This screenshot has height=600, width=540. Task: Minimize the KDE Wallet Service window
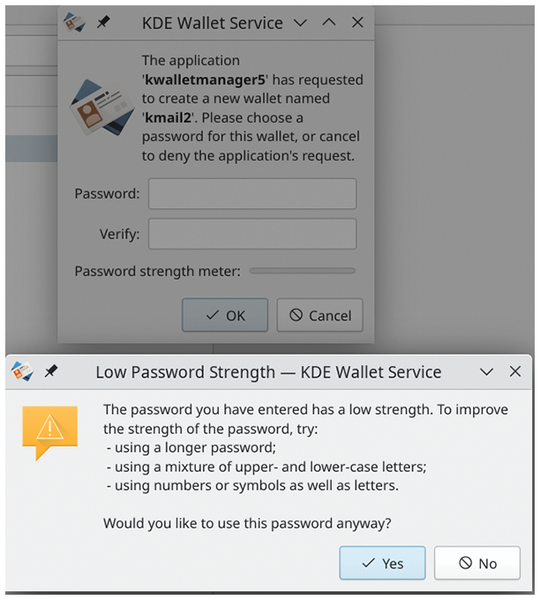300,23
